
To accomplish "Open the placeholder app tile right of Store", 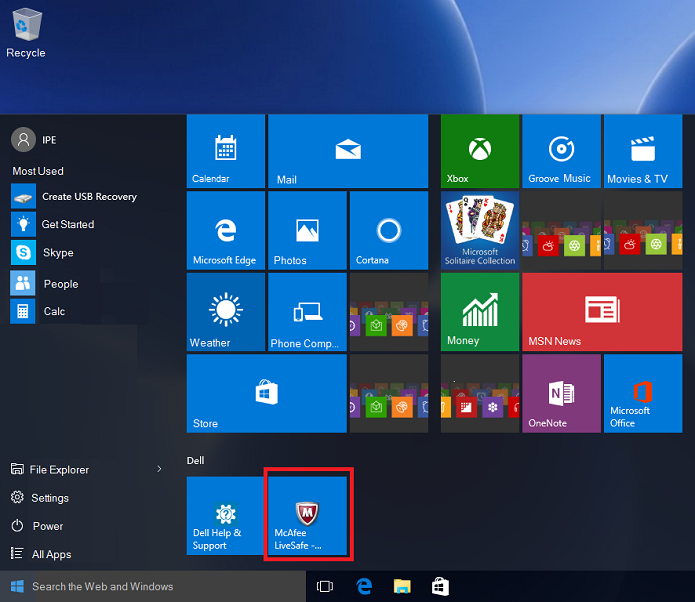I will click(x=389, y=394).
